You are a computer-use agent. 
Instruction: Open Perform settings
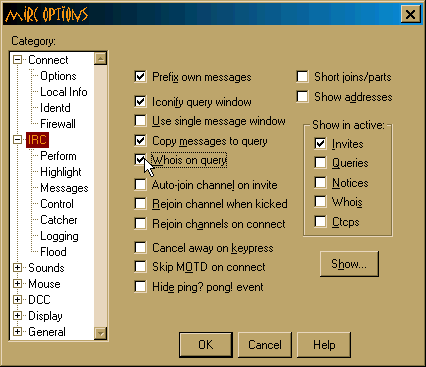pyautogui.click(x=58, y=156)
